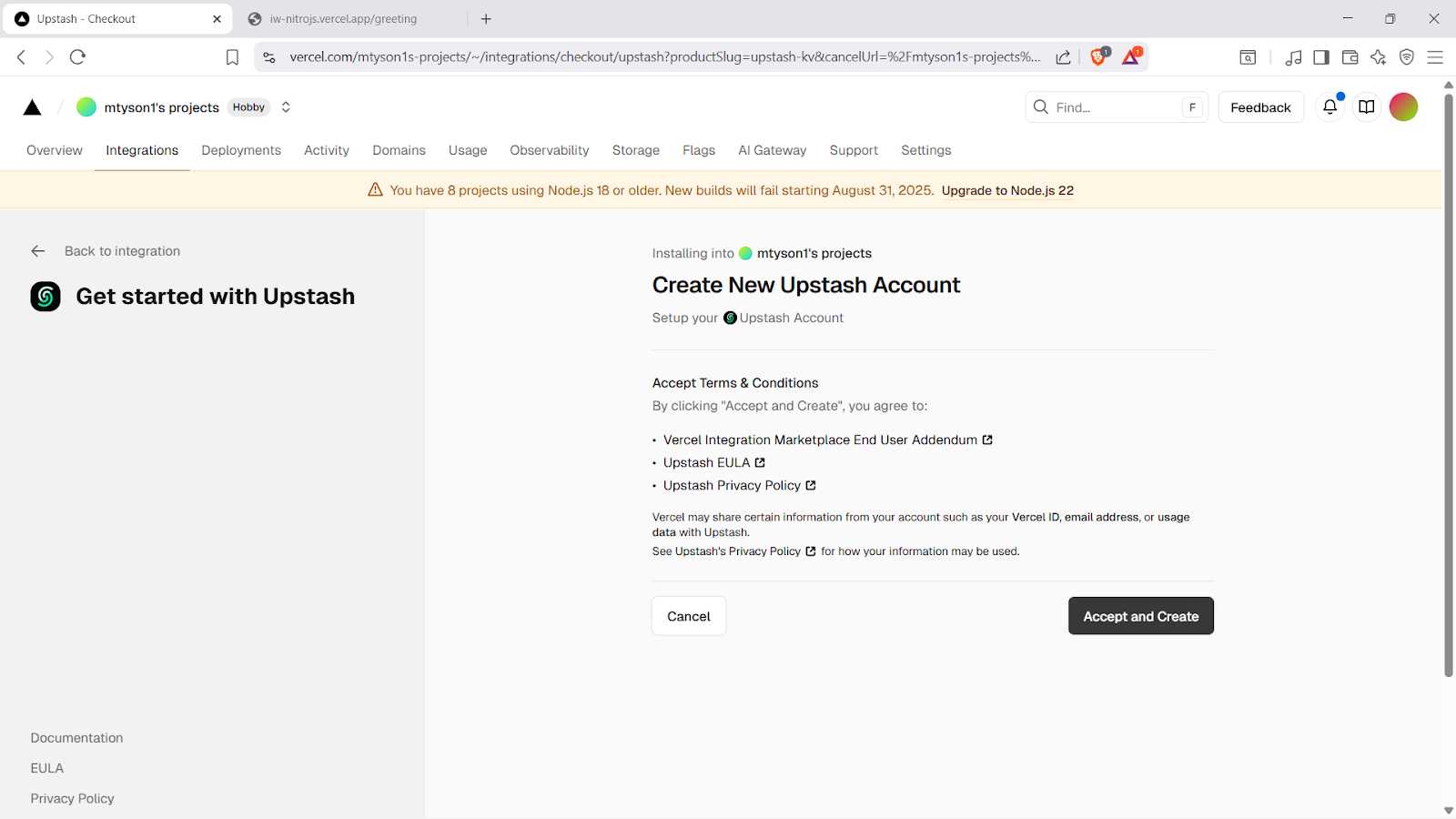The height and width of the screenshot is (819, 1456).
Task: Open the docs book icon
Action: click(x=1366, y=107)
